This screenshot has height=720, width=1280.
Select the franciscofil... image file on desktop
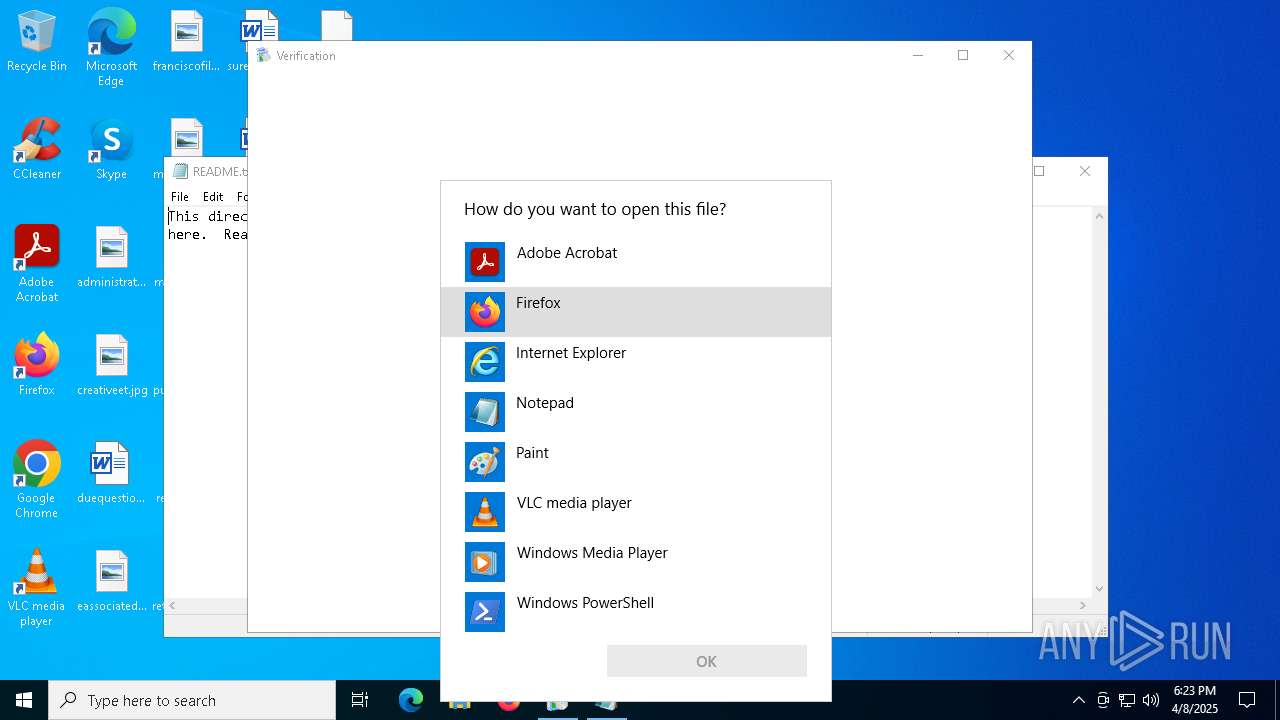(186, 42)
